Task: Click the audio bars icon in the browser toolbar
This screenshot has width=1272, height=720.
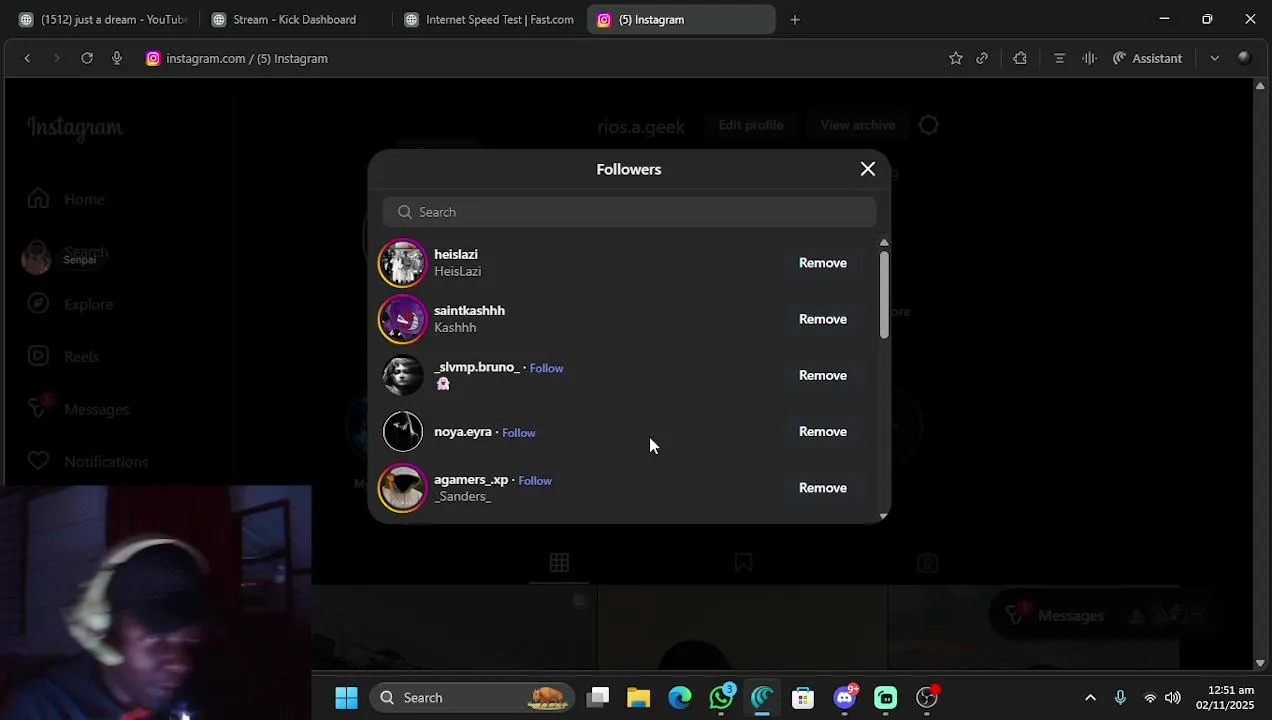Action: coord(1089,58)
